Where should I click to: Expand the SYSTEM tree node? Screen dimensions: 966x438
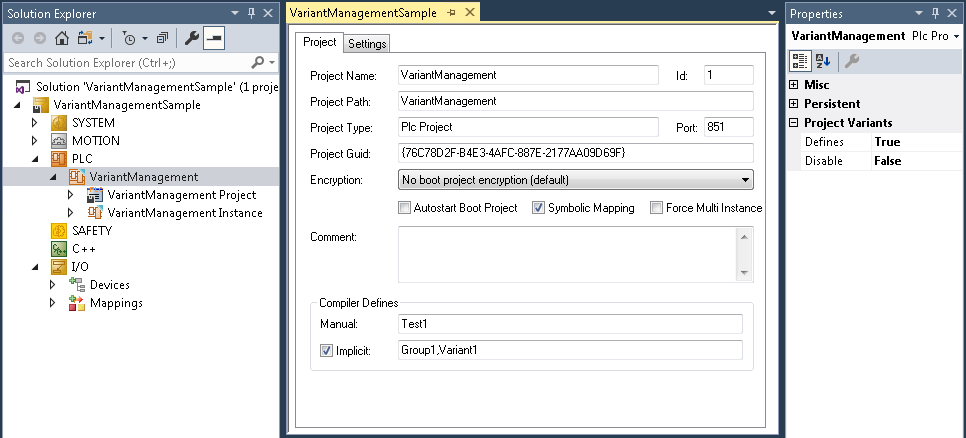point(35,123)
